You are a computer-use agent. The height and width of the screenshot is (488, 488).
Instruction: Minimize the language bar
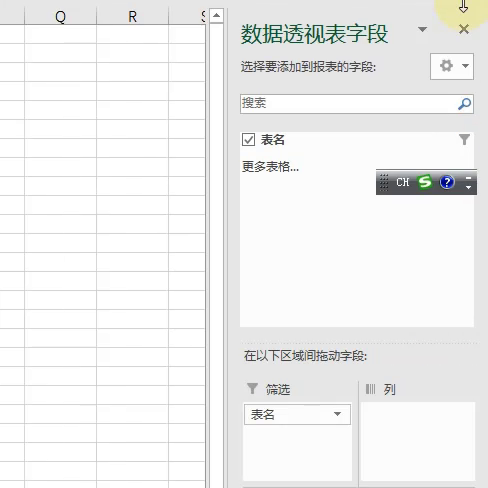click(x=468, y=178)
